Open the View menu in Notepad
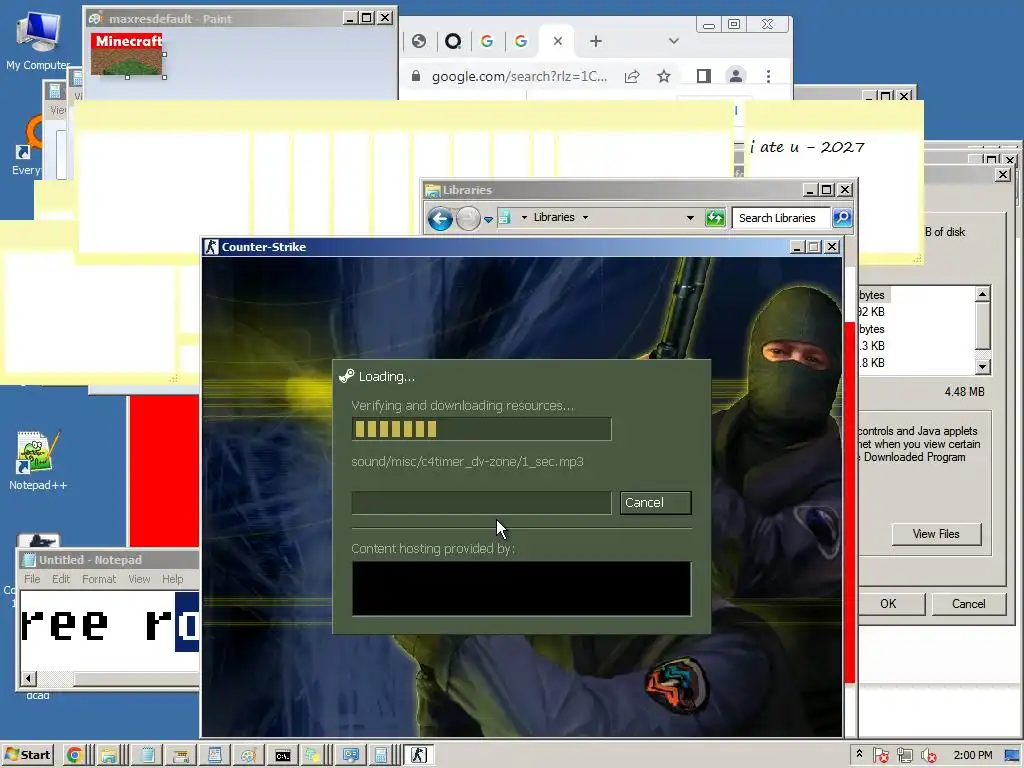The height and width of the screenshot is (768, 1024). (139, 579)
